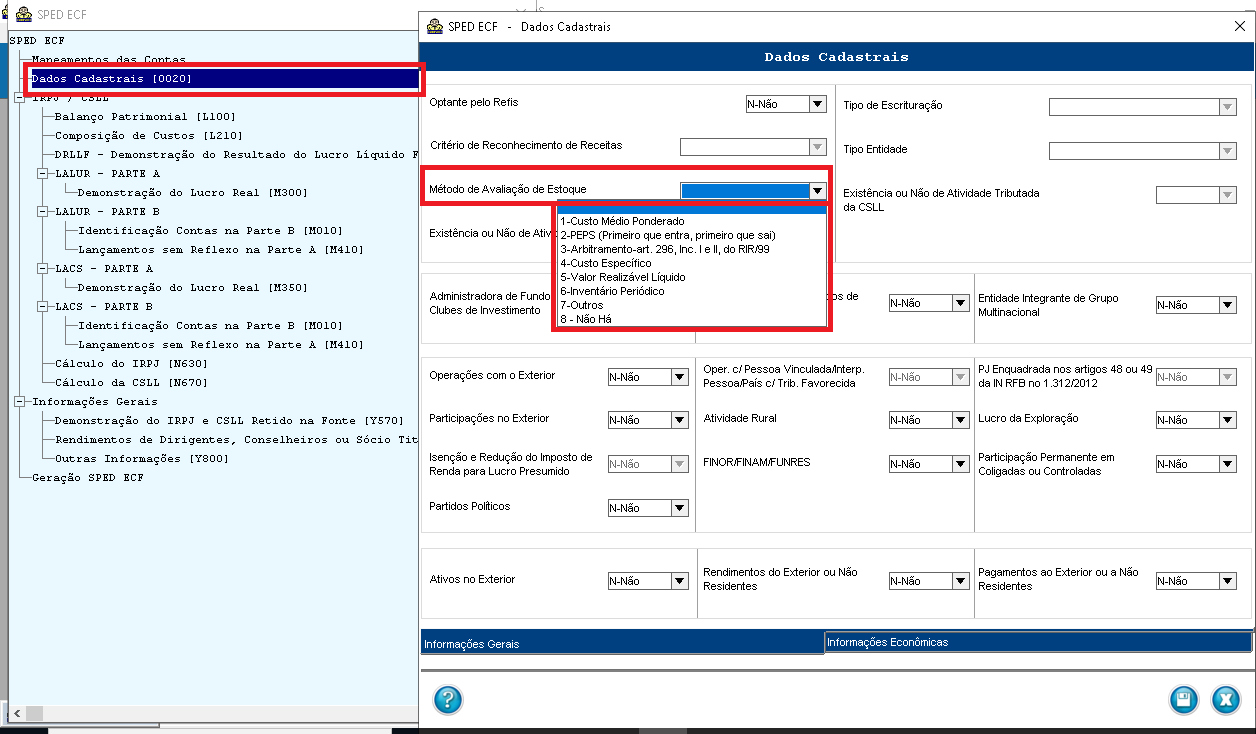This screenshot has width=1256, height=734.
Task: Open Balanço Patrimonial [L100] in tree
Action: (x=145, y=117)
